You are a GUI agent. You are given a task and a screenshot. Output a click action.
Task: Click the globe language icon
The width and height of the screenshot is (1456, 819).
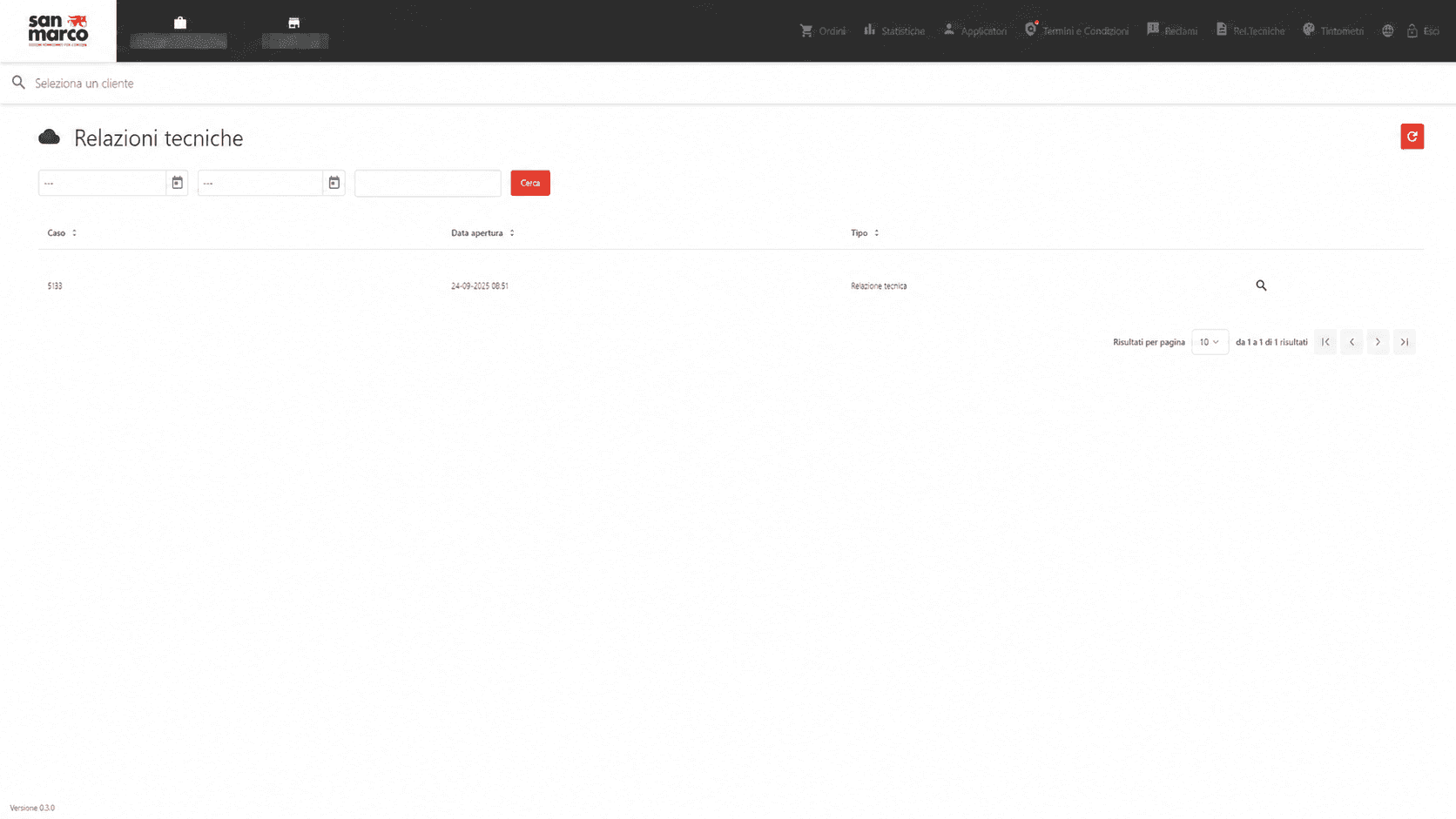(x=1387, y=30)
